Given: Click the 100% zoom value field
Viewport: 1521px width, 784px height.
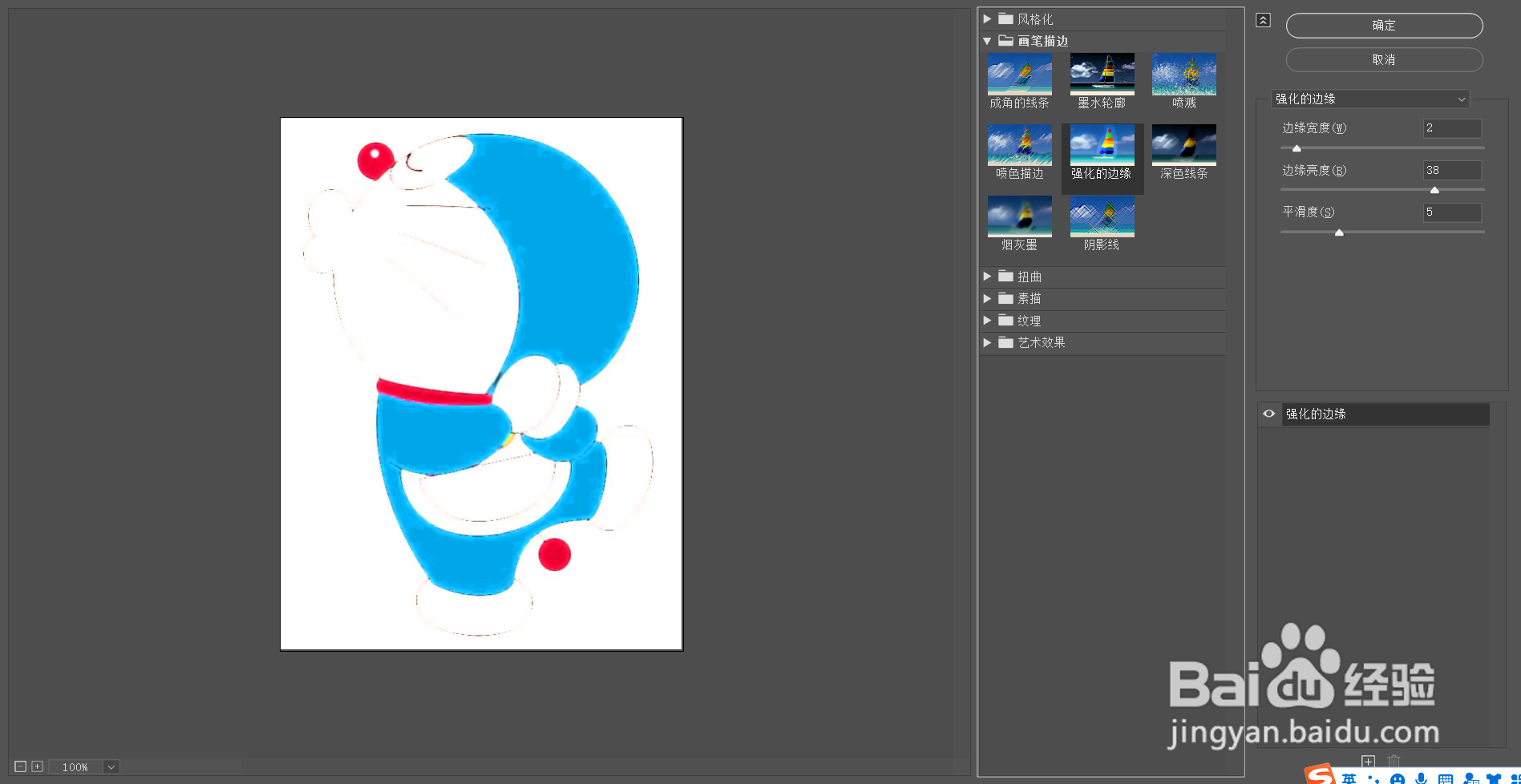Looking at the screenshot, I should click(75, 767).
